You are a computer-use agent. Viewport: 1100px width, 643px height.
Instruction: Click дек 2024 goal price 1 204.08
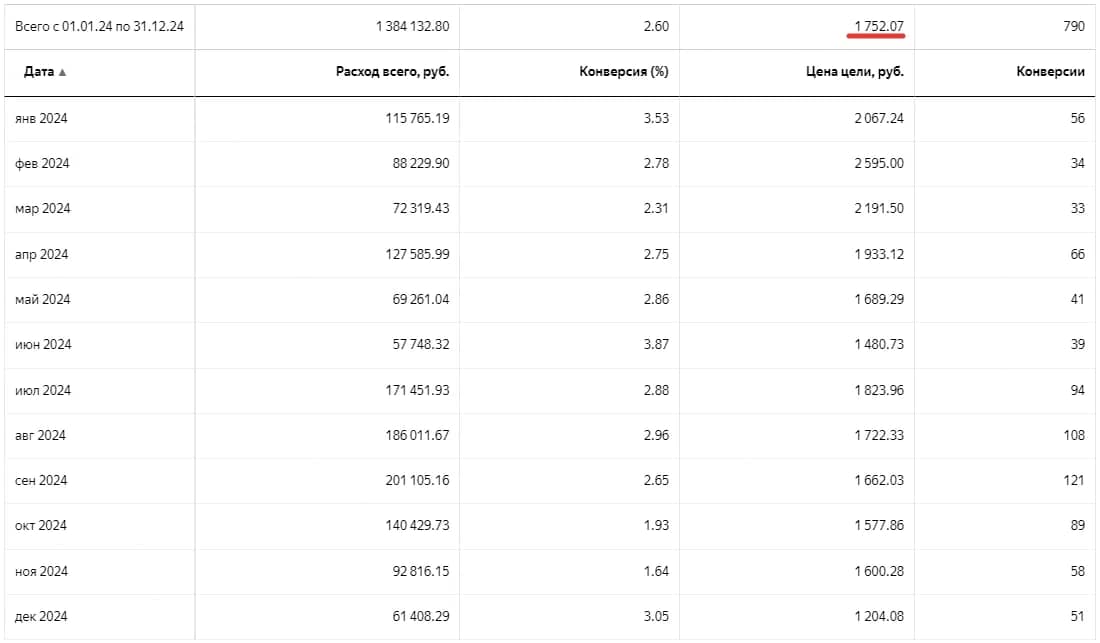tap(879, 616)
